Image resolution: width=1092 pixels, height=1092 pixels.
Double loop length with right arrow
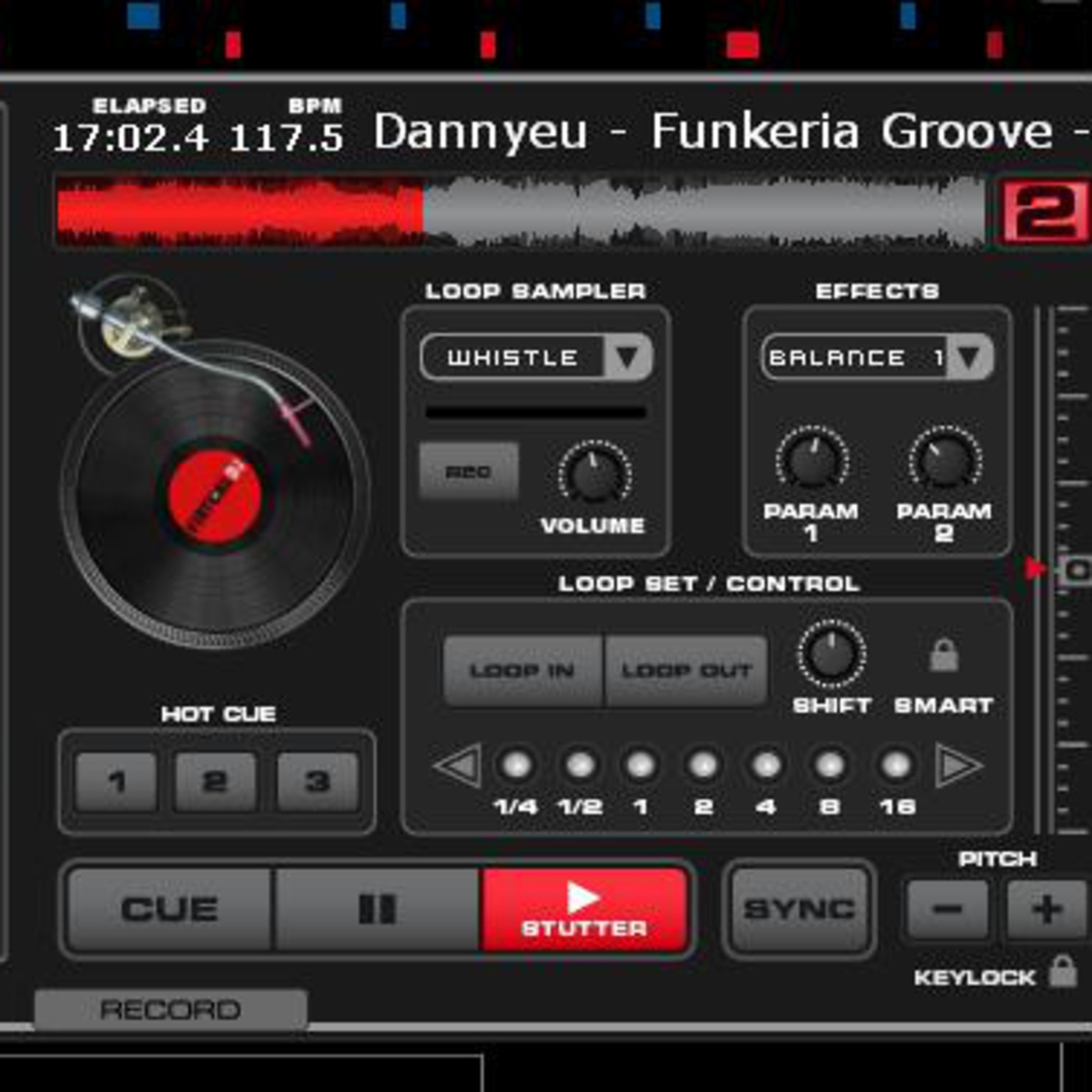pos(959,766)
